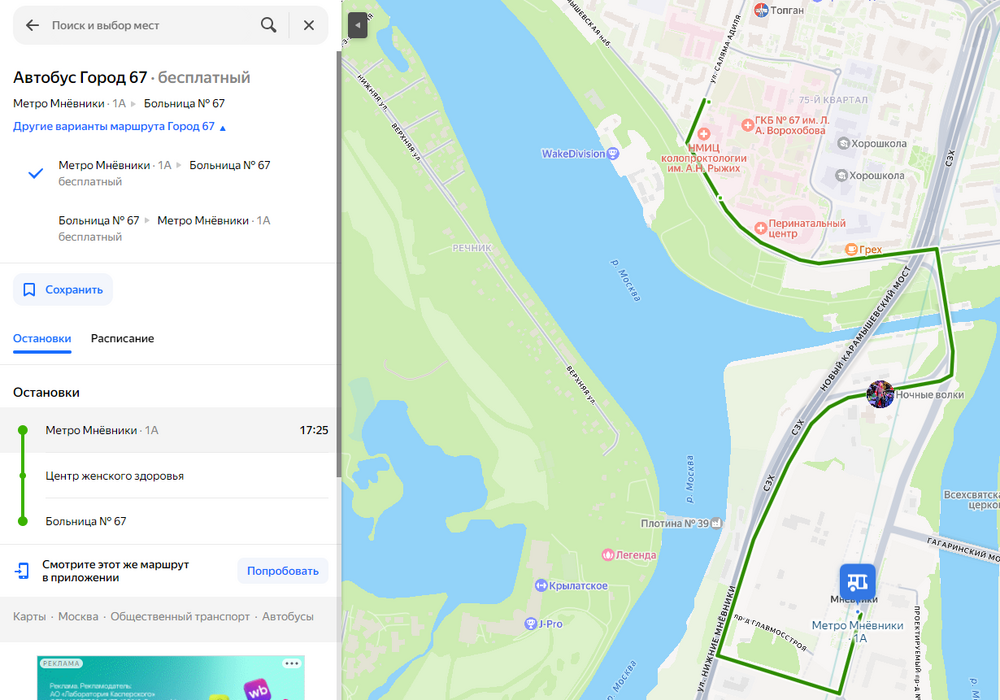Click the blue bus stop icon on map
This screenshot has width=1000, height=700.
click(x=857, y=581)
